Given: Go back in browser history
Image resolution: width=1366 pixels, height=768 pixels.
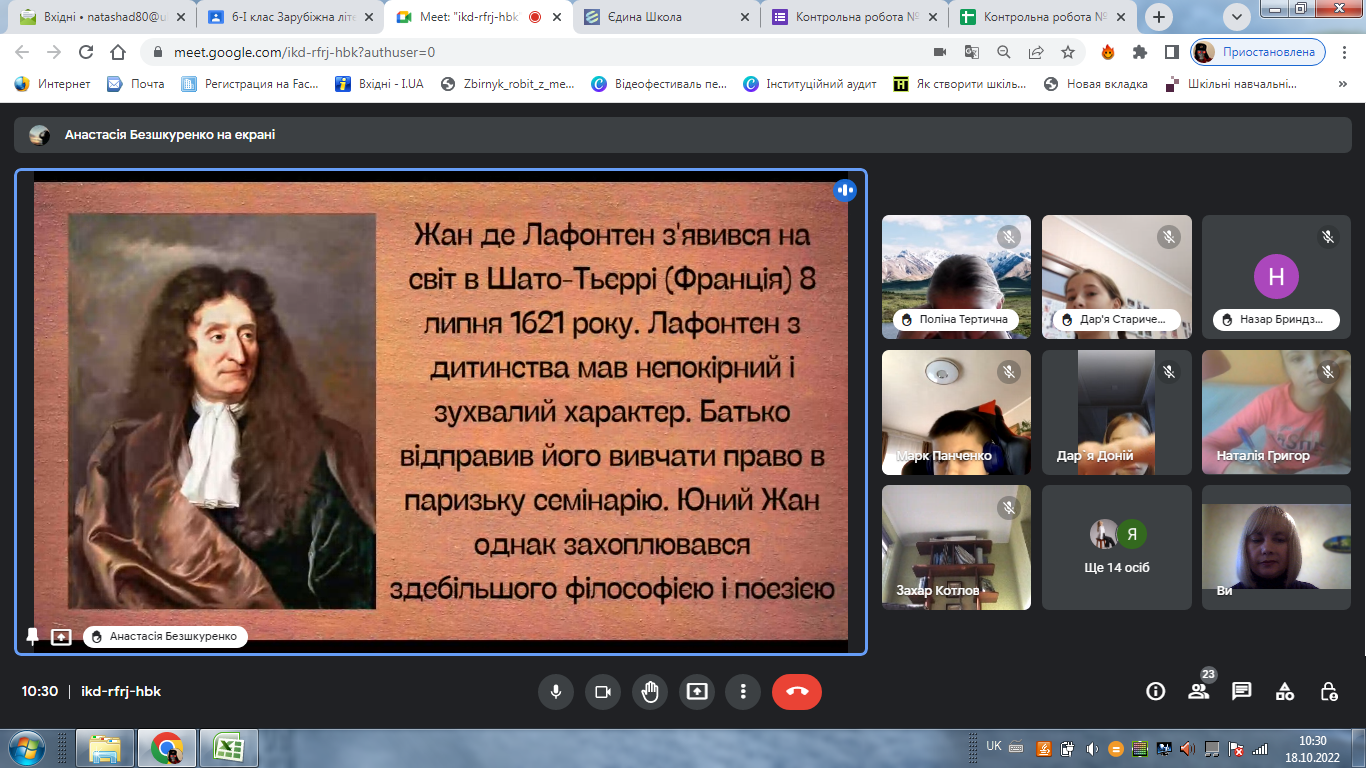Looking at the screenshot, I should point(22,52).
